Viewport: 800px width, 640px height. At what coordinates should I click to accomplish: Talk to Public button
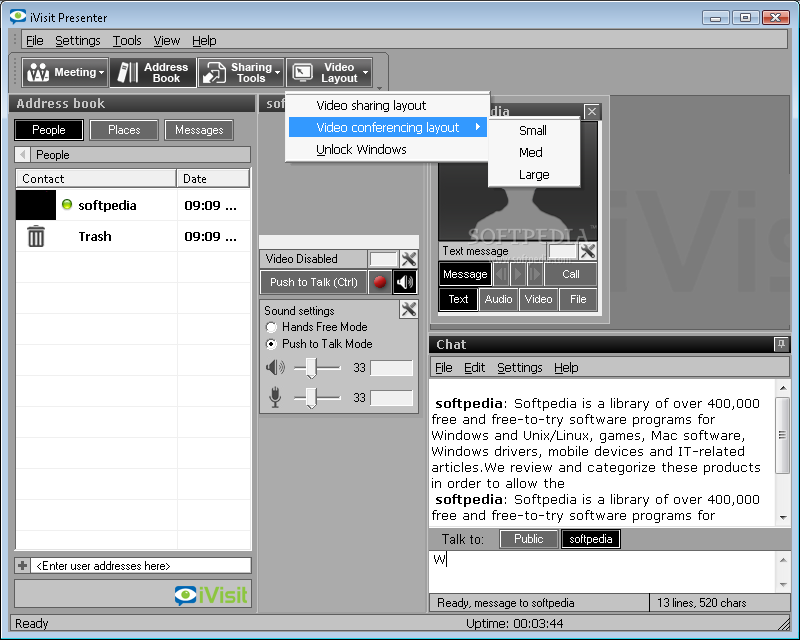pyautogui.click(x=529, y=539)
